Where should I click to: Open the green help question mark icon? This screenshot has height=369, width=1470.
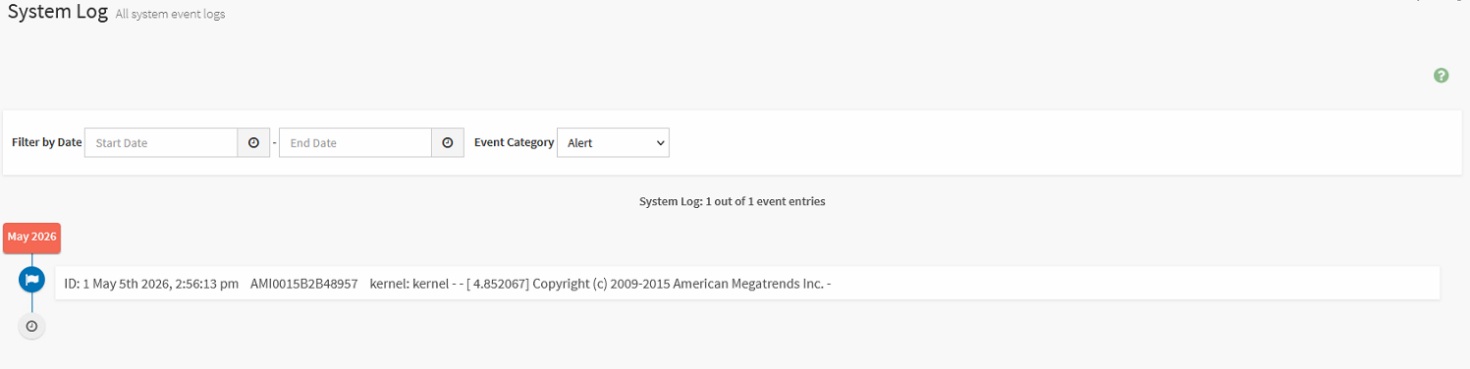click(1441, 75)
